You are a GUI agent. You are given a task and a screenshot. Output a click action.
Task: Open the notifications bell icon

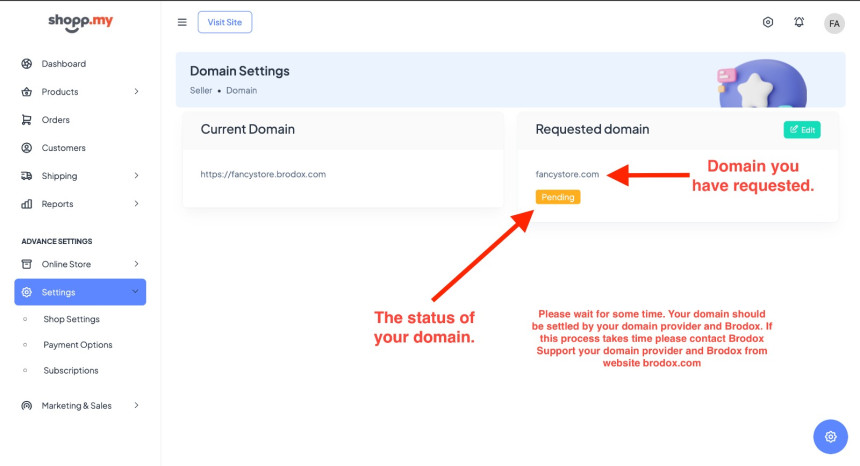(x=799, y=22)
